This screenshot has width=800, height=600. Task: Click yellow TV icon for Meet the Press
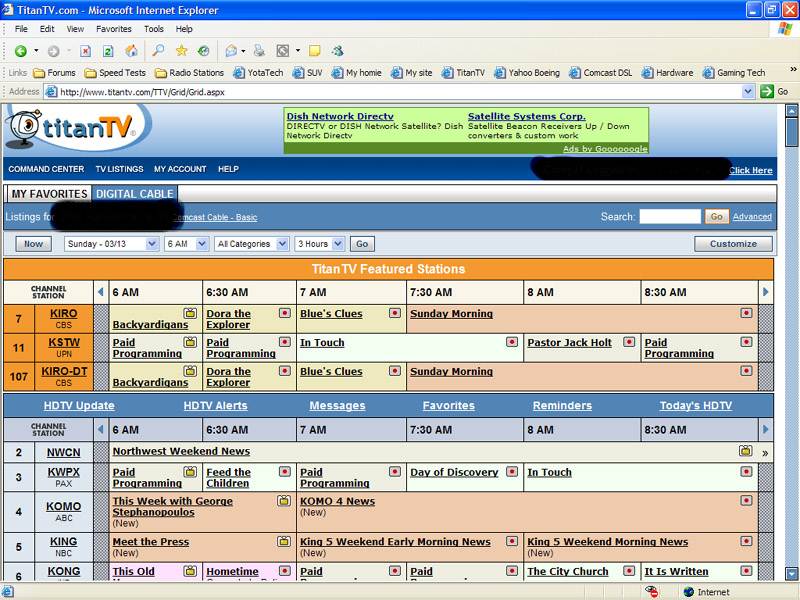284,541
